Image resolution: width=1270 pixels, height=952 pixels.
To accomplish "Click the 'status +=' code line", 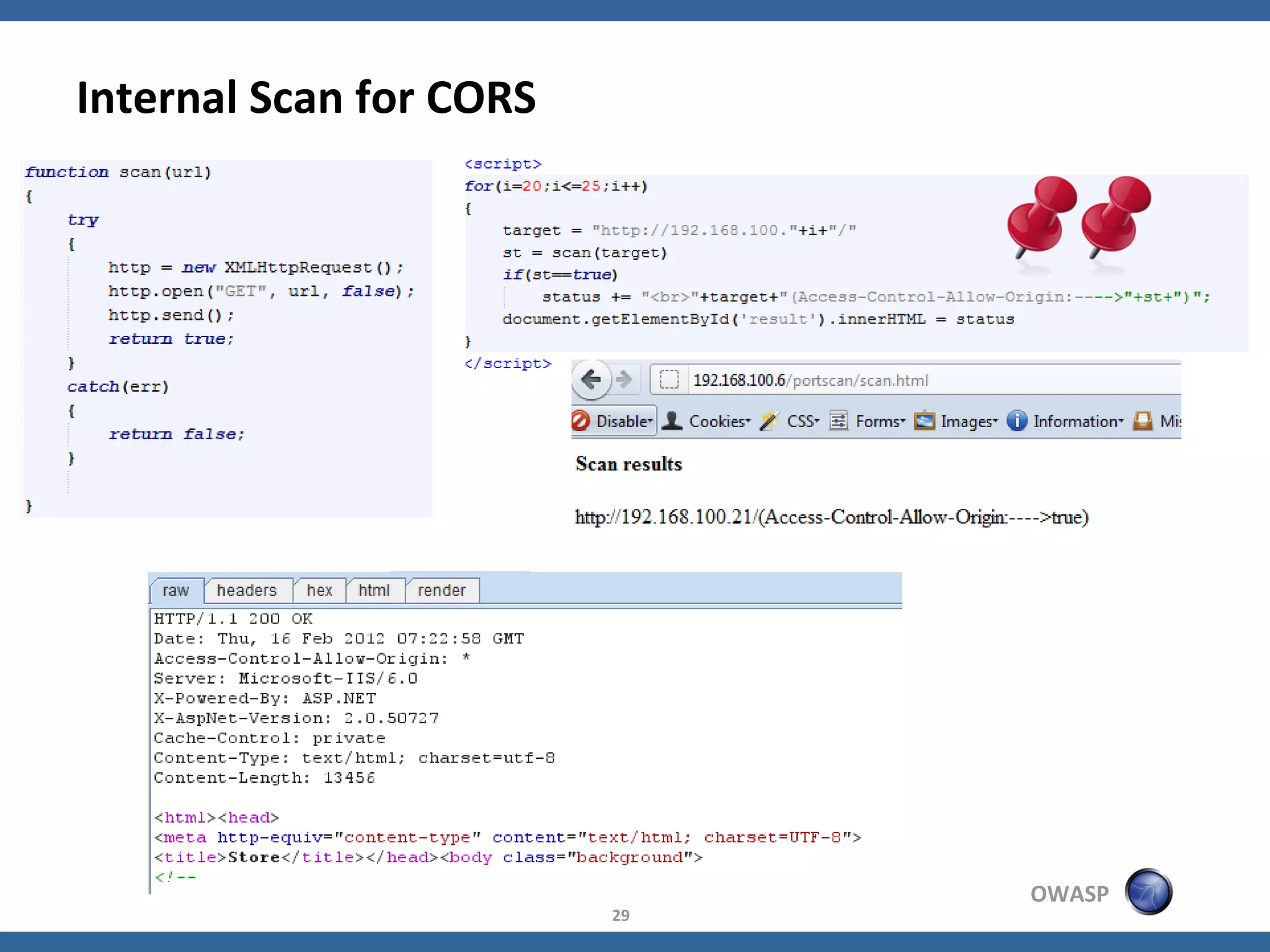I will pyautogui.click(x=876, y=297).
